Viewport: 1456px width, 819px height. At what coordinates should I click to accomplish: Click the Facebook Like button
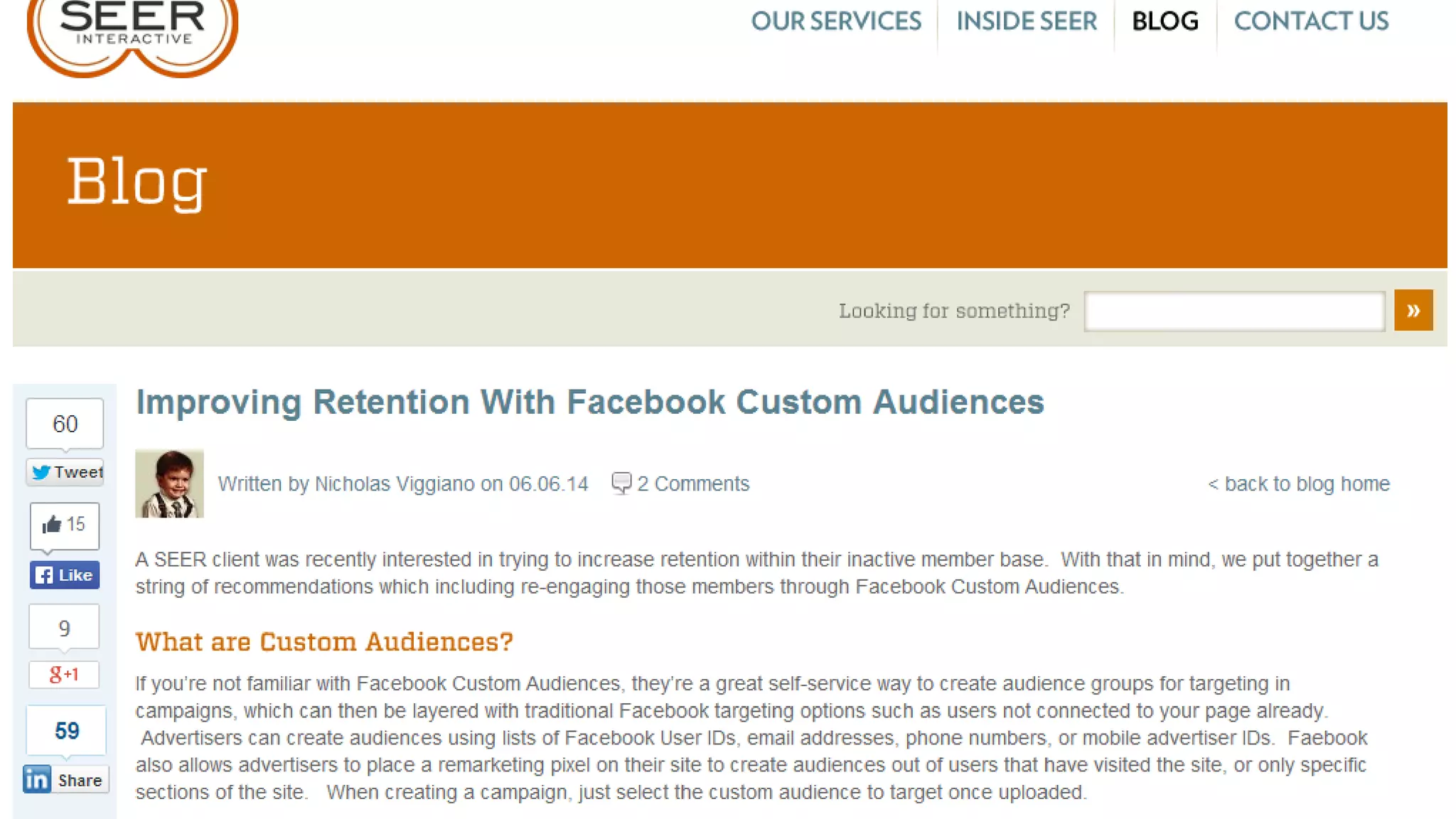click(65, 575)
